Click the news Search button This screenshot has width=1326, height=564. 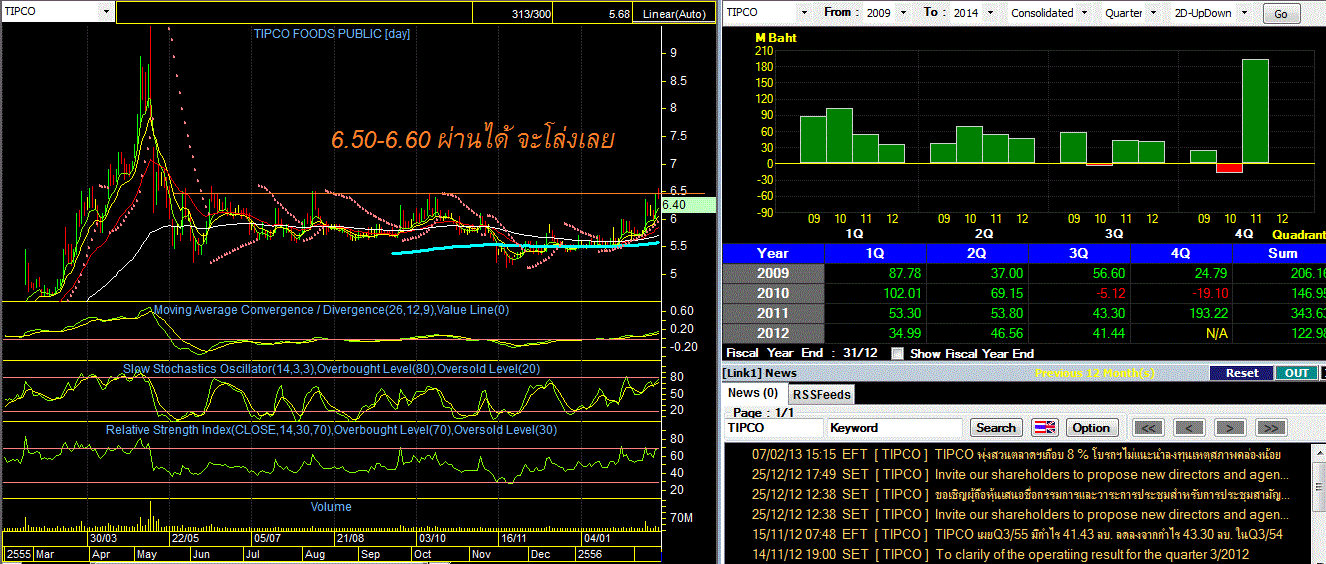(996, 428)
